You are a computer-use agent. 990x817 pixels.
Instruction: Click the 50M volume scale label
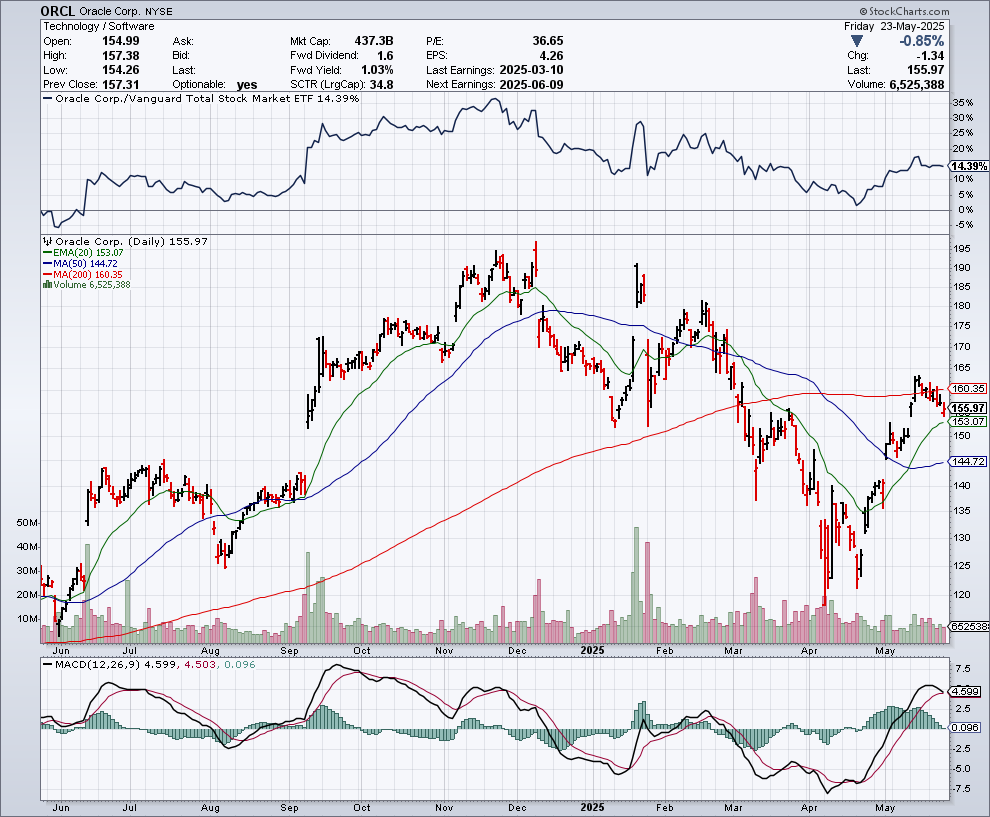pyautogui.click(x=27, y=523)
